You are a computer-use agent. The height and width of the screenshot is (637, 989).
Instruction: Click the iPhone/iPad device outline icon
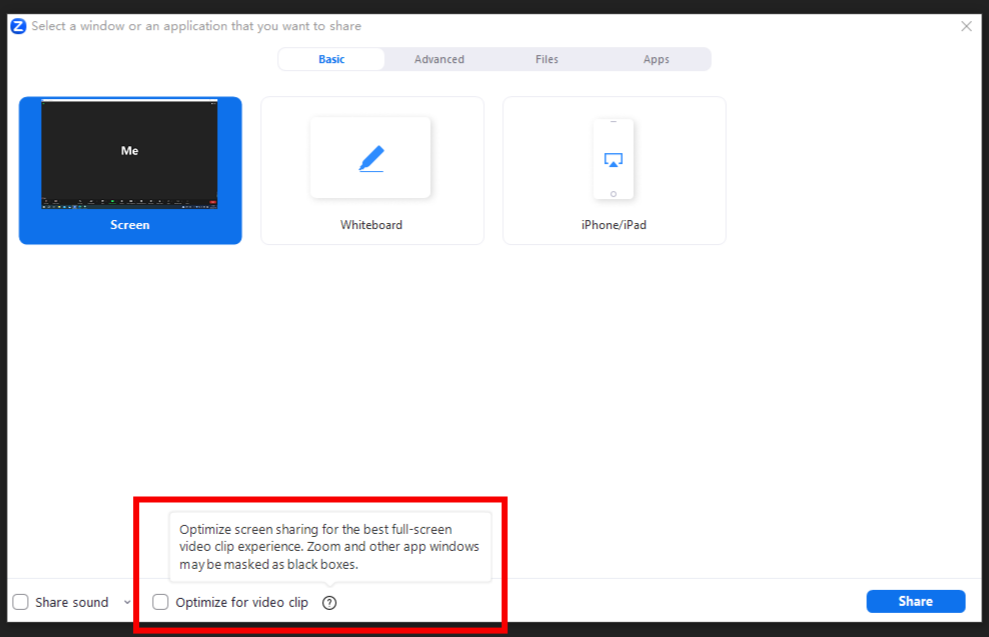[613, 158]
